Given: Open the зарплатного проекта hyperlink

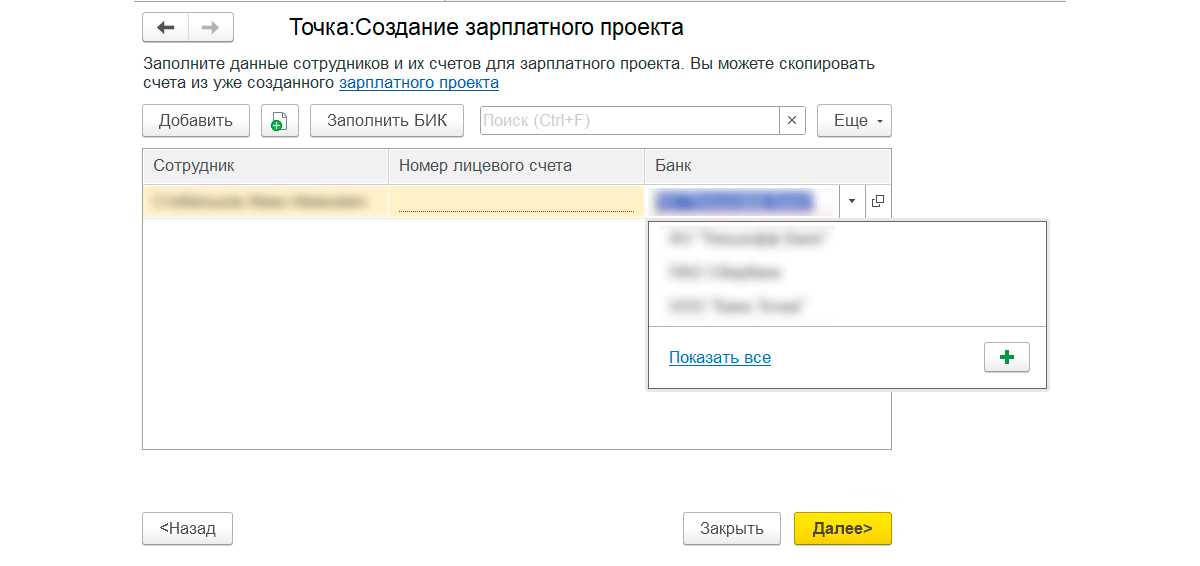Looking at the screenshot, I should click(x=418, y=83).
